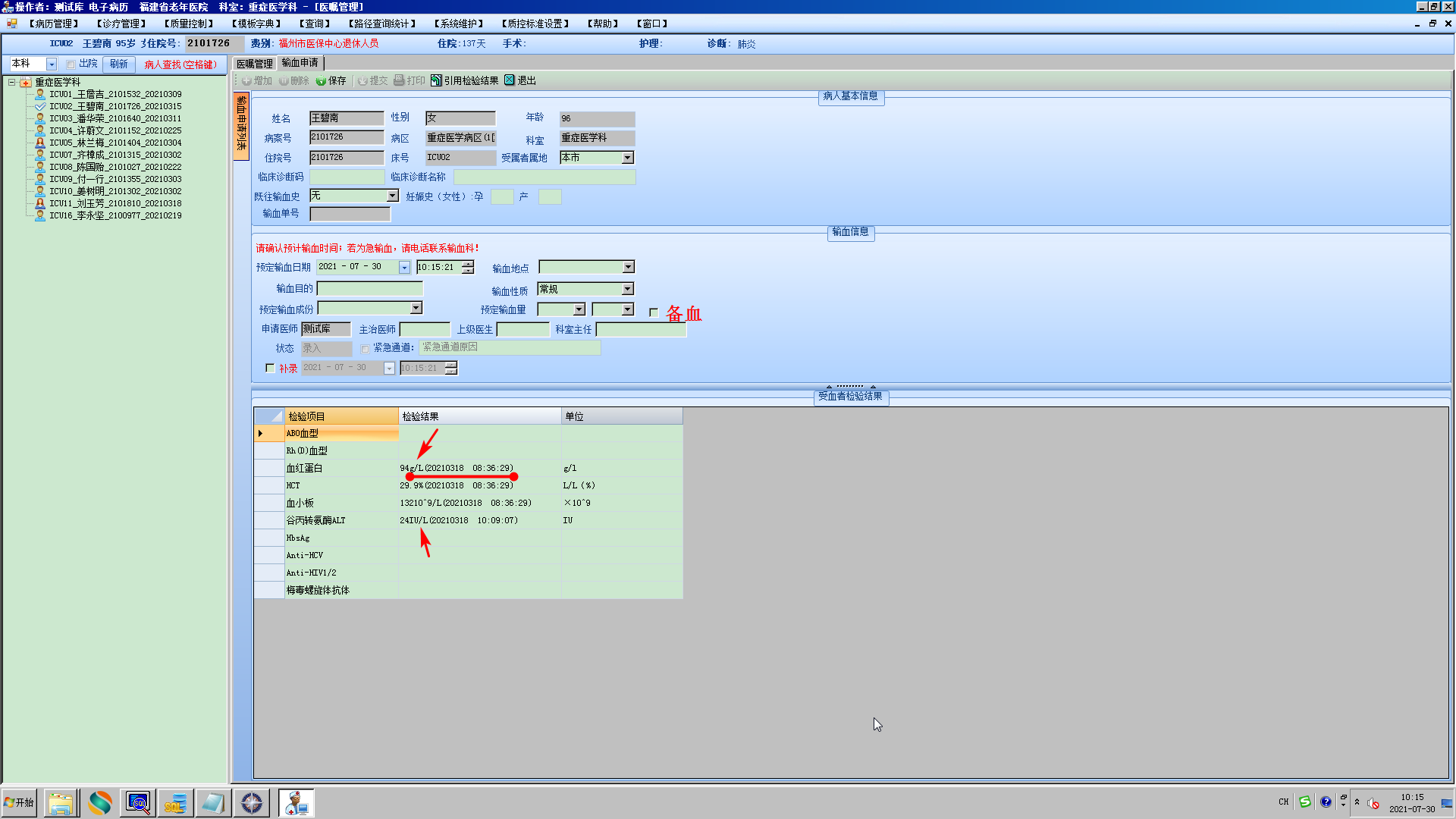Click the 打印 print icon

(x=399, y=80)
